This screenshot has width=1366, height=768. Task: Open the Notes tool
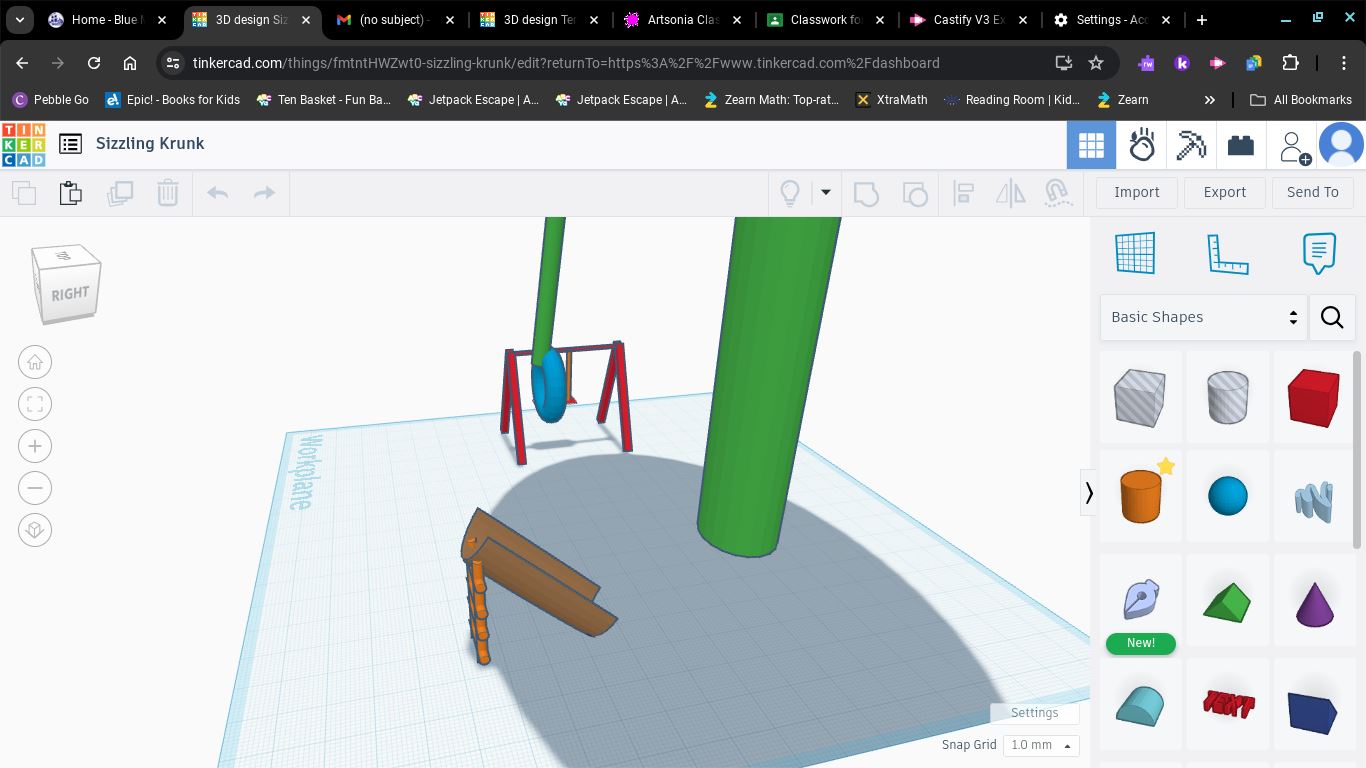[1319, 253]
